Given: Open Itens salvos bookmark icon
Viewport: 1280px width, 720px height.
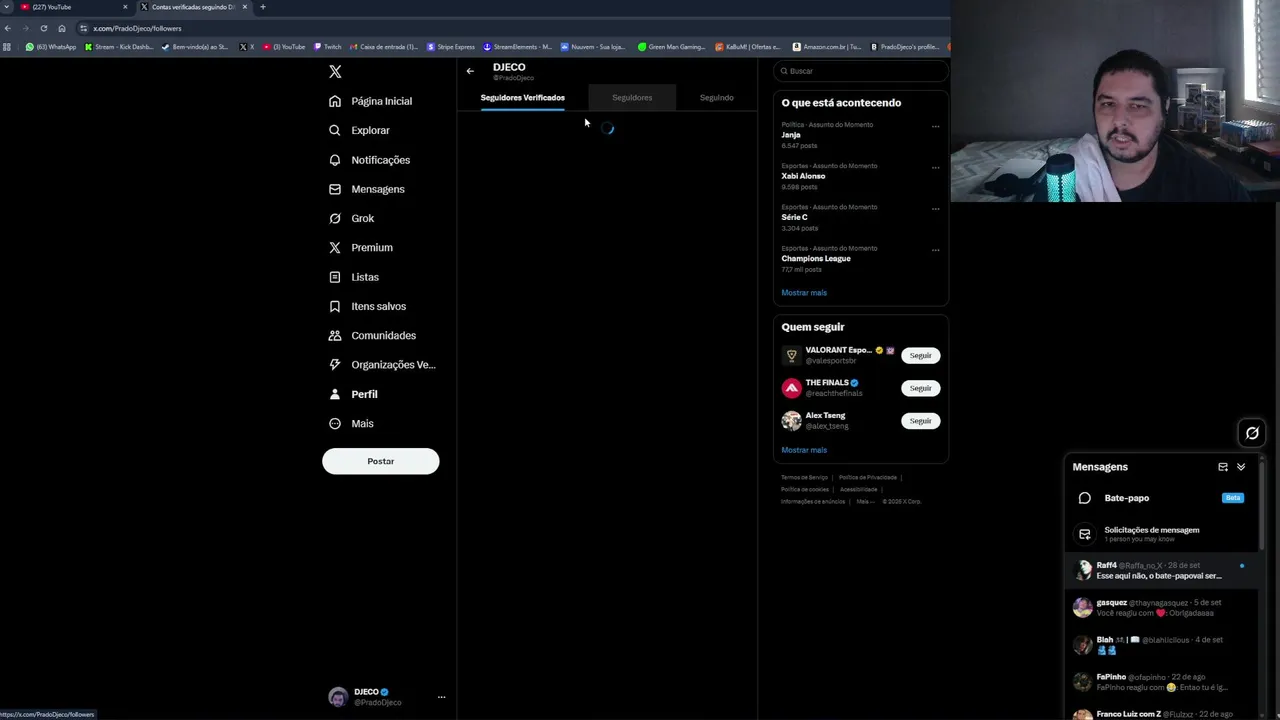Looking at the screenshot, I should [335, 306].
